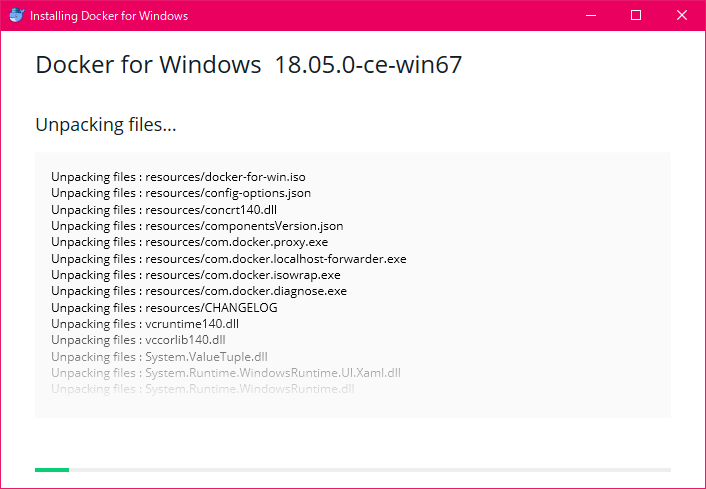Screen dimensions: 706x489
Task: Select the resources/com.docker.isowrap.exe log line
Action: [196, 275]
